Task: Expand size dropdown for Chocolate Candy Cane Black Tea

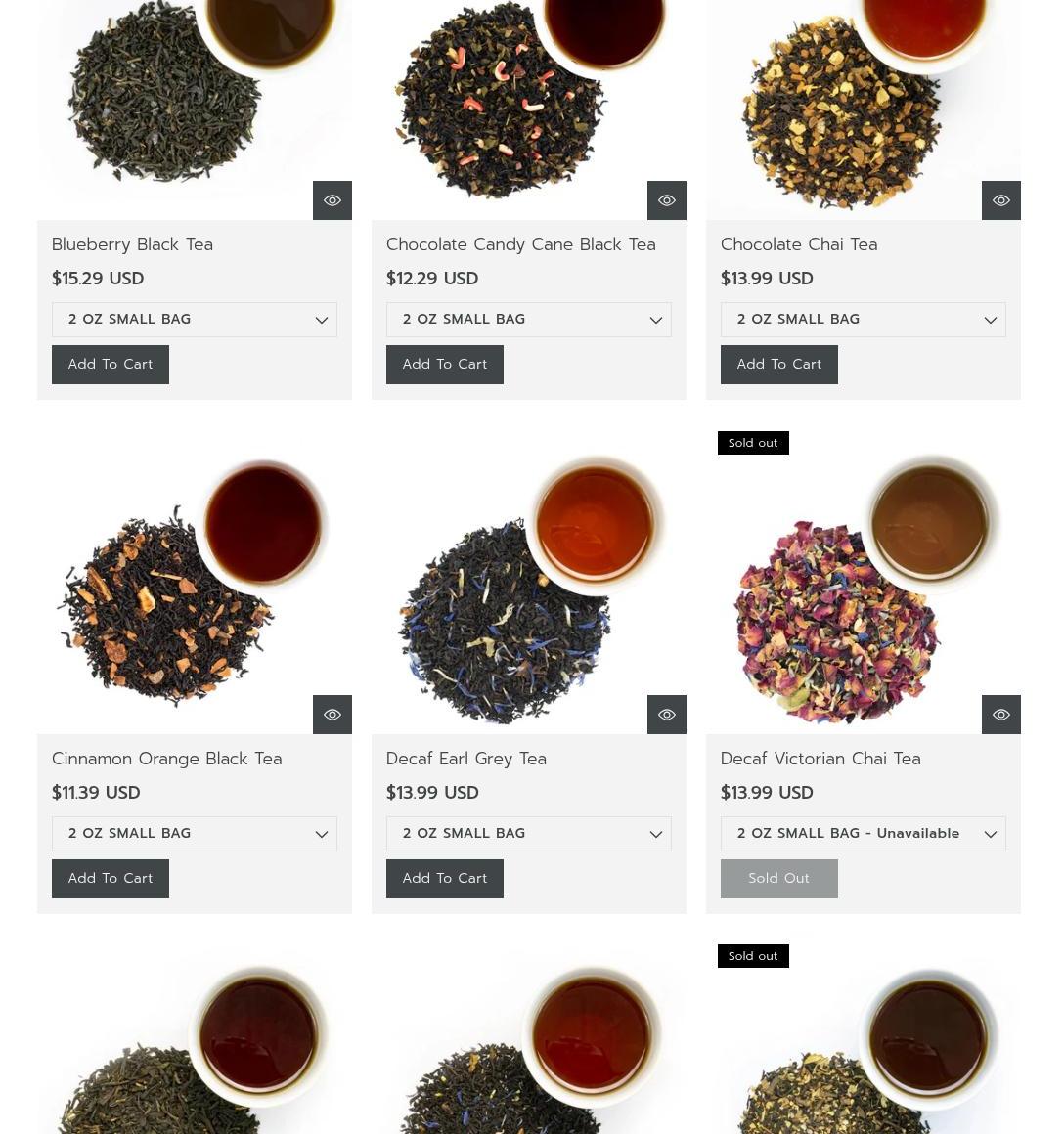Action: click(529, 320)
